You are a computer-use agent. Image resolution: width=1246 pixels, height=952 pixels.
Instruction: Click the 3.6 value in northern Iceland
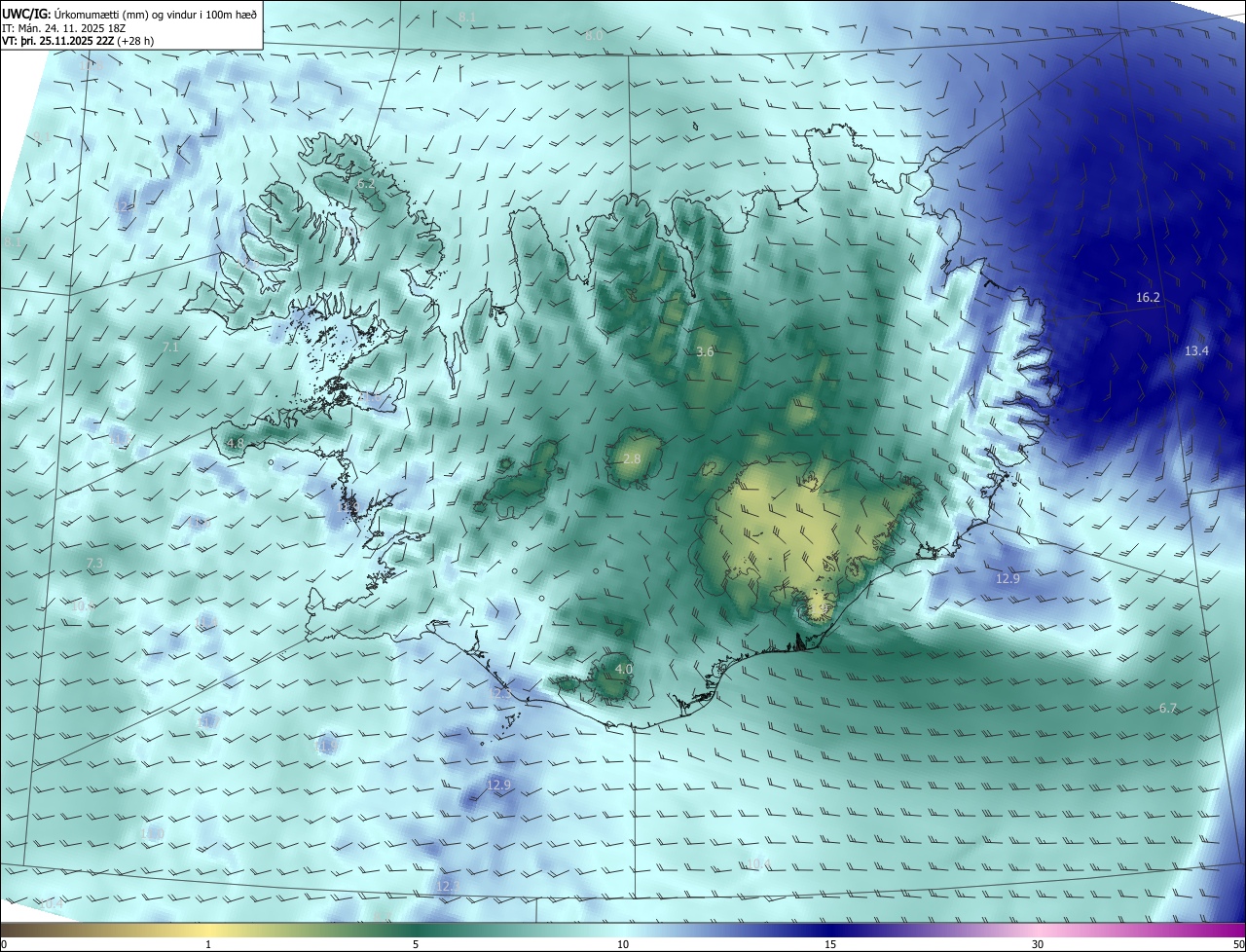pyautogui.click(x=706, y=351)
